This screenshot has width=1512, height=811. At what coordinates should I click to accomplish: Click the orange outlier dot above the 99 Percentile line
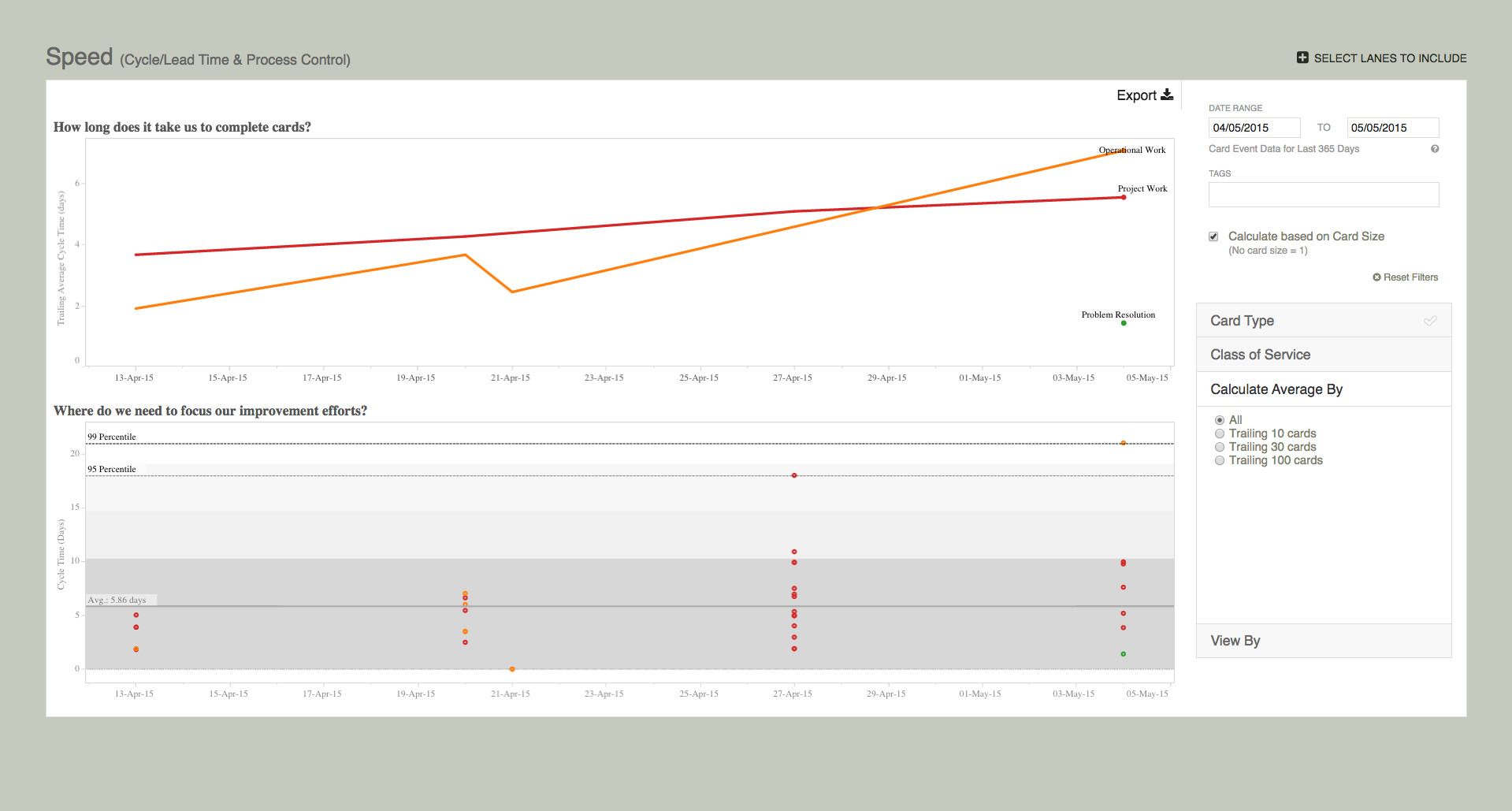1124,443
